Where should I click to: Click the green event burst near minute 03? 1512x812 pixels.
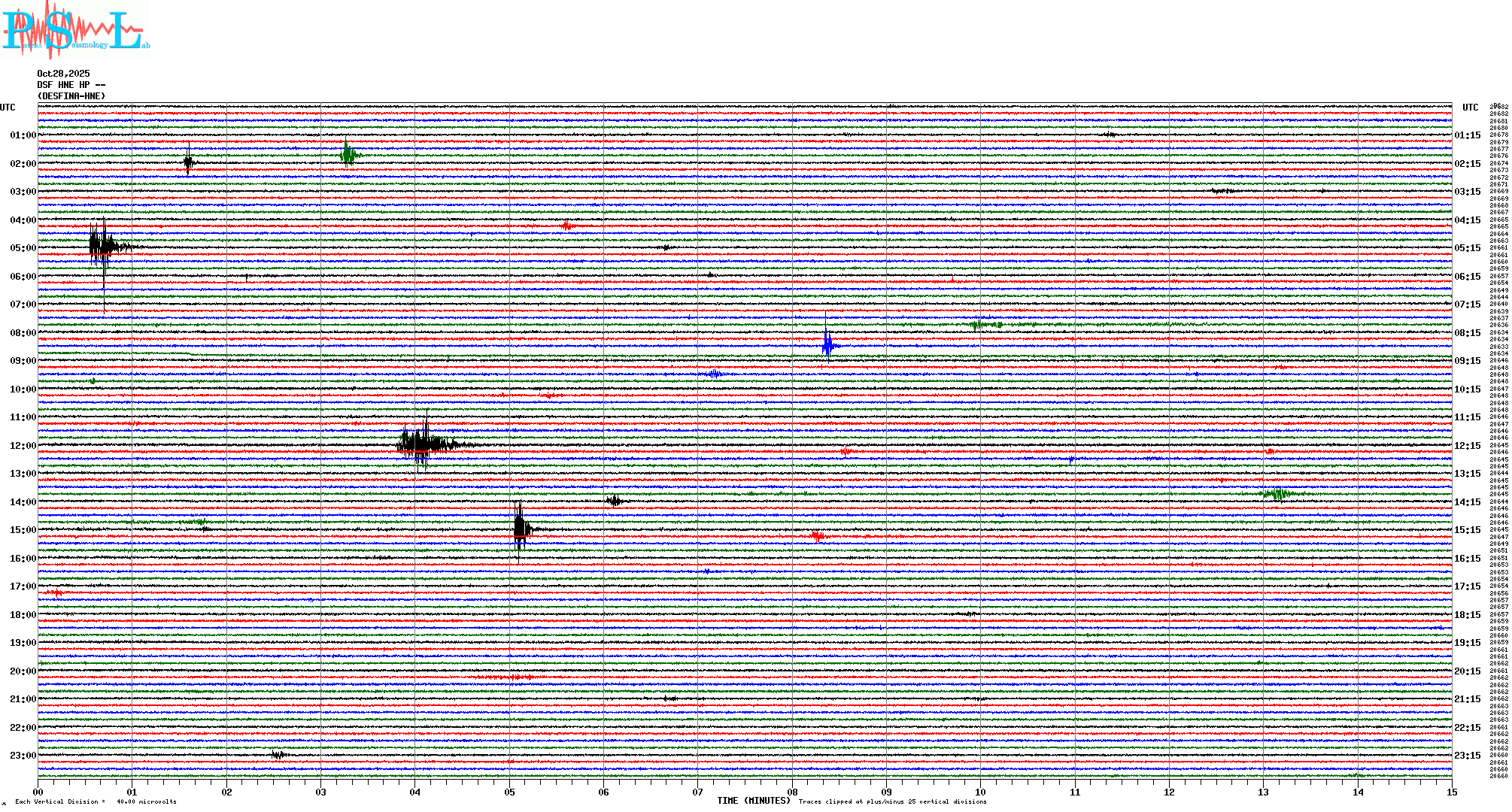tap(348, 155)
